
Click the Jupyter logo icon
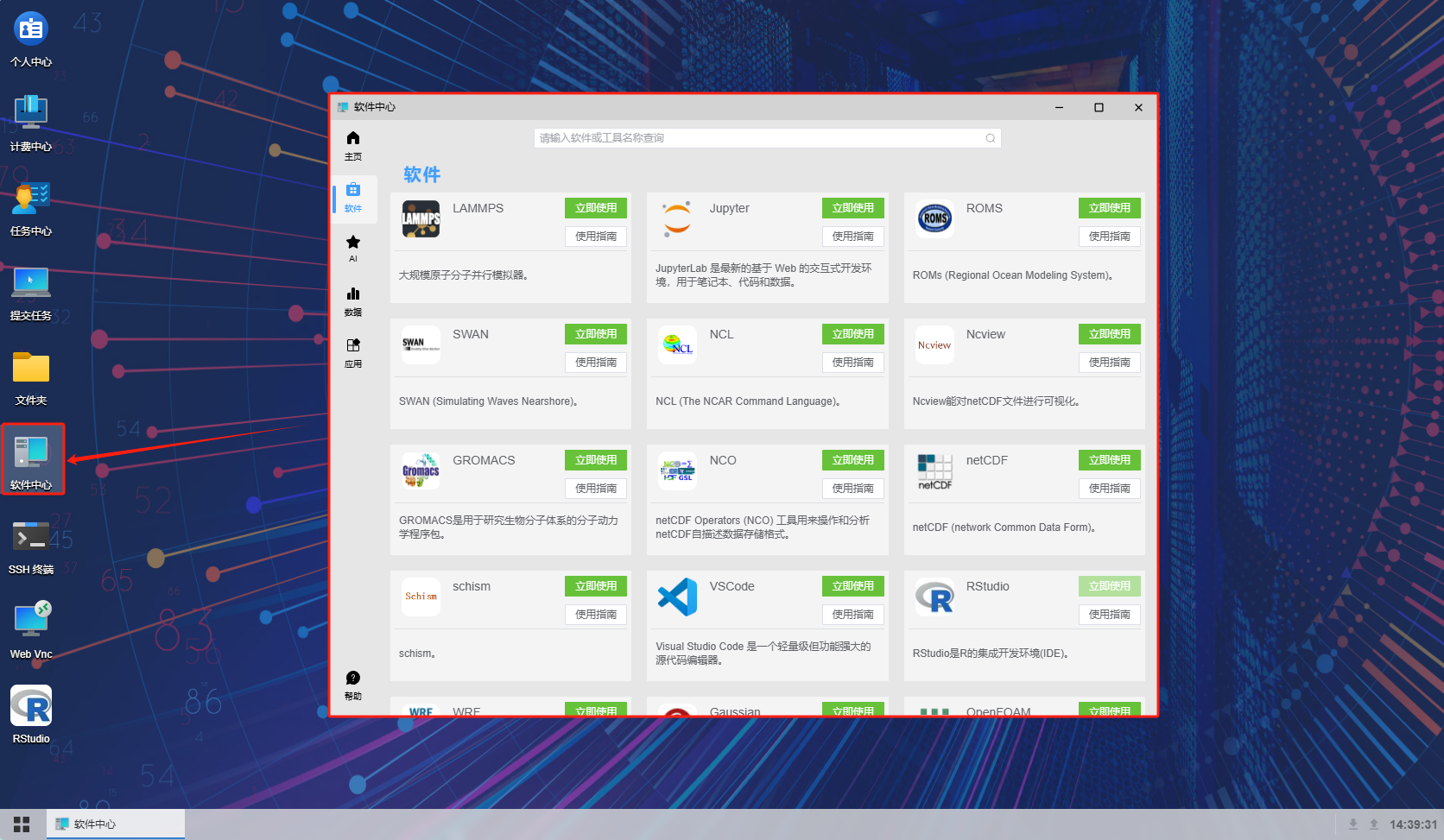pos(678,218)
